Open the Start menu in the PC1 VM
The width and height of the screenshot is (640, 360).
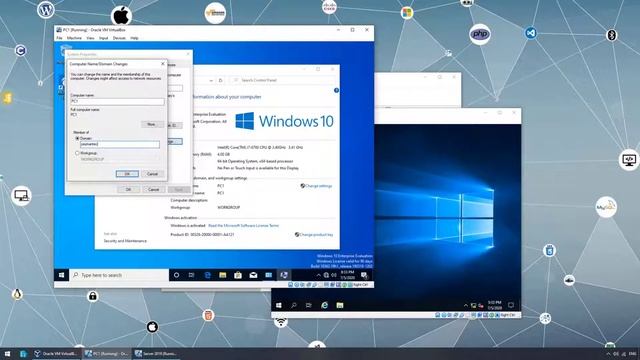coord(62,275)
